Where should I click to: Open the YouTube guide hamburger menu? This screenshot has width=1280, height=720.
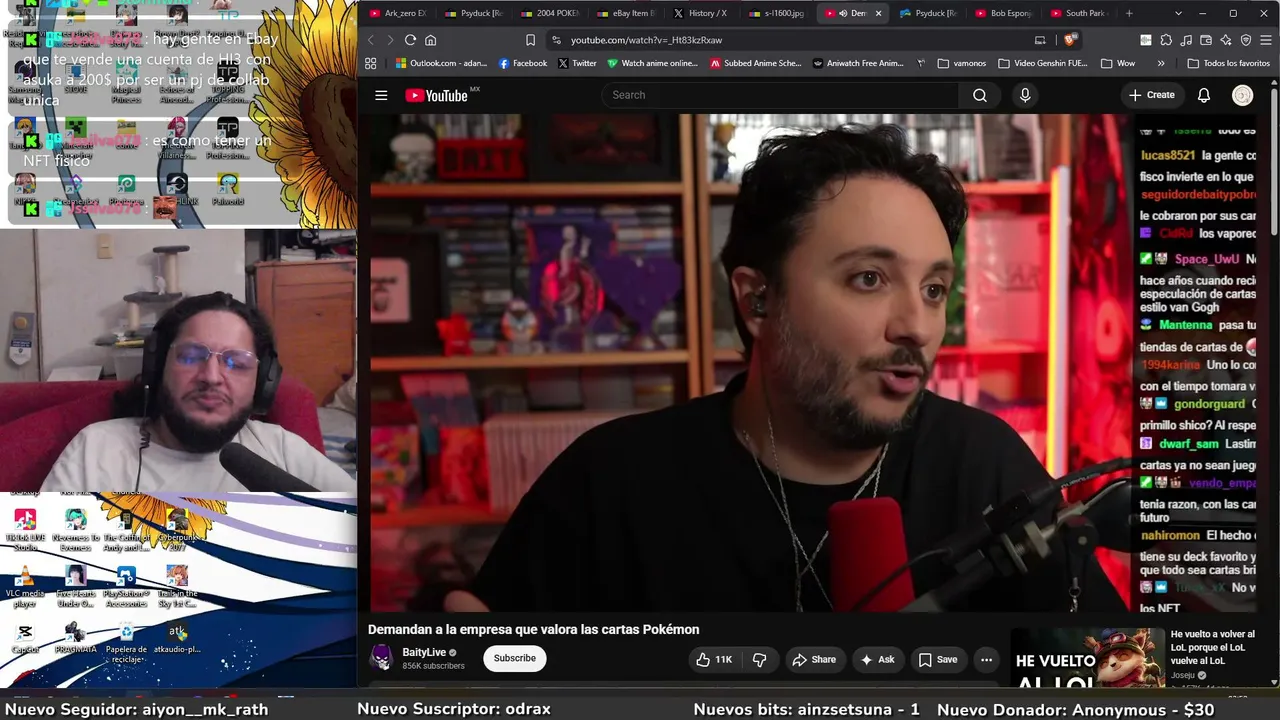381,95
